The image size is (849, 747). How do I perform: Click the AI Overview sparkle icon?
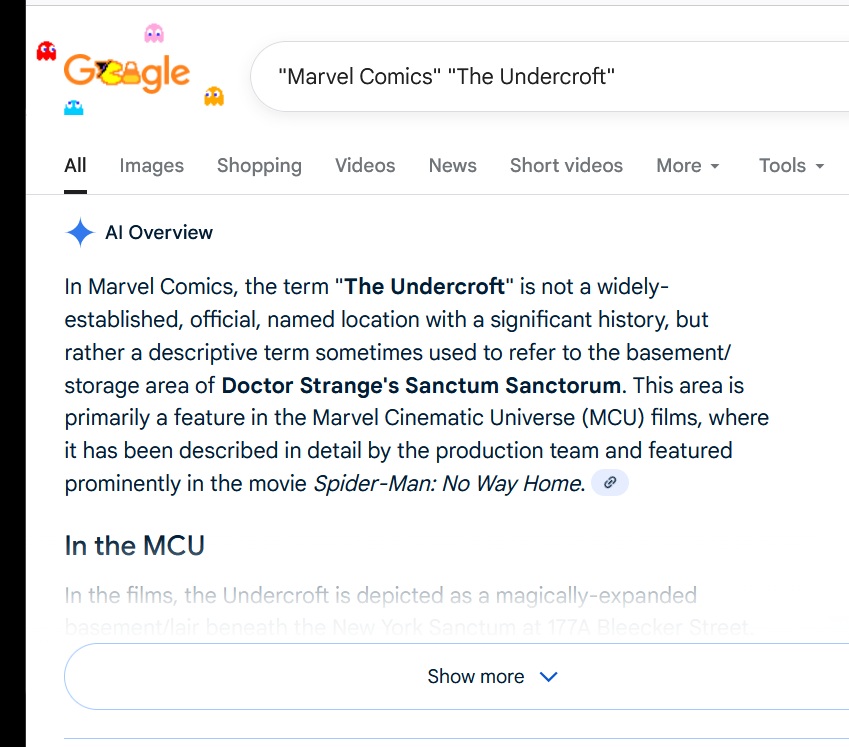click(x=80, y=233)
